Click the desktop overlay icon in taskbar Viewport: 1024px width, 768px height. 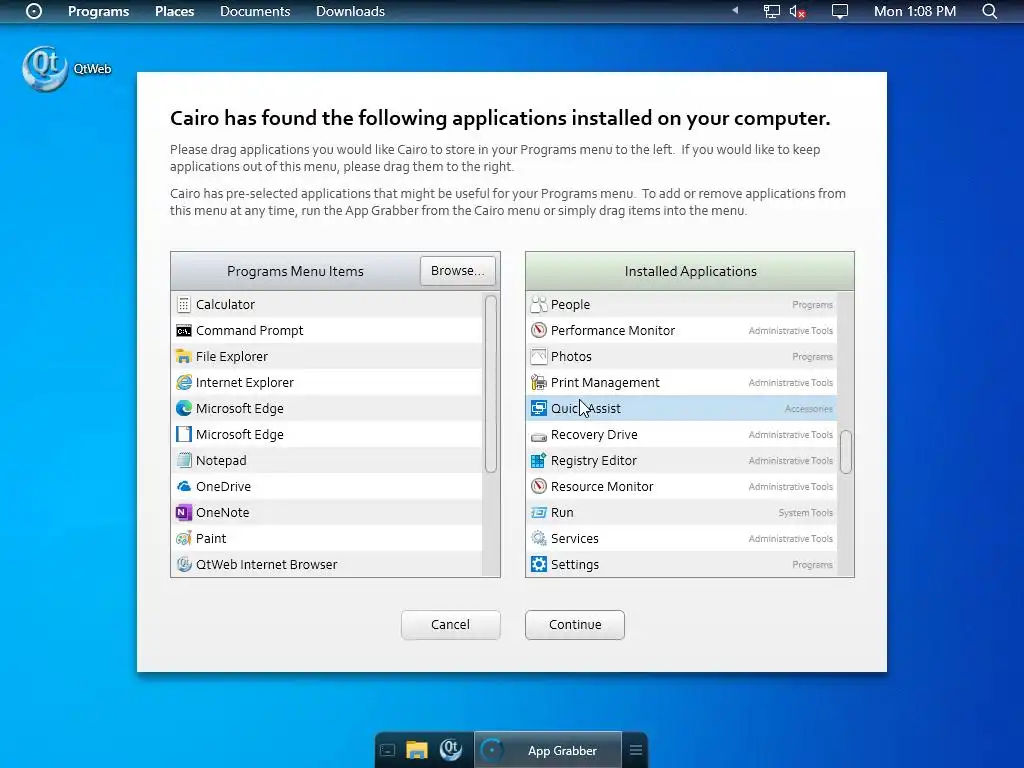click(387, 750)
